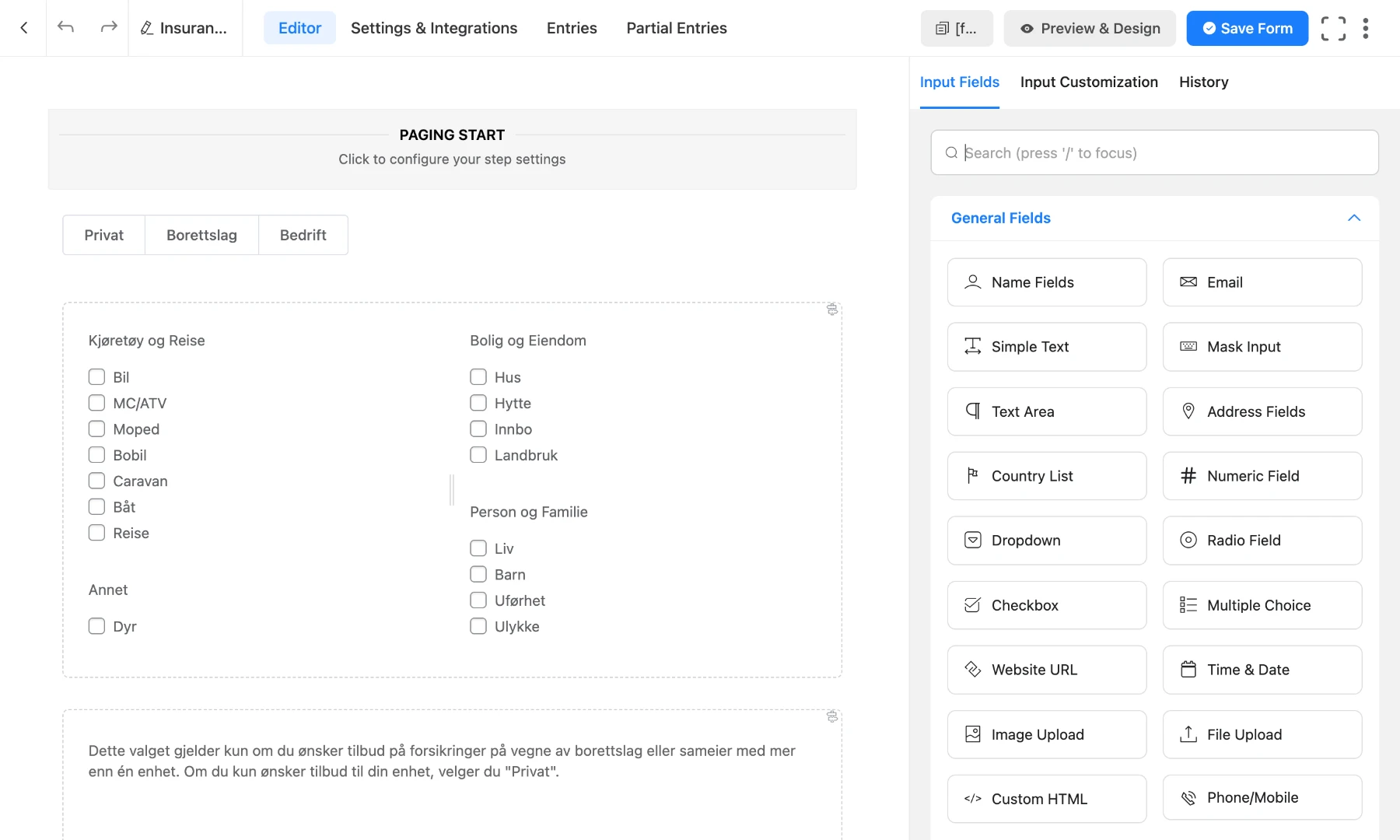Redo the last undone change
This screenshot has width=1400, height=840.
click(108, 27)
